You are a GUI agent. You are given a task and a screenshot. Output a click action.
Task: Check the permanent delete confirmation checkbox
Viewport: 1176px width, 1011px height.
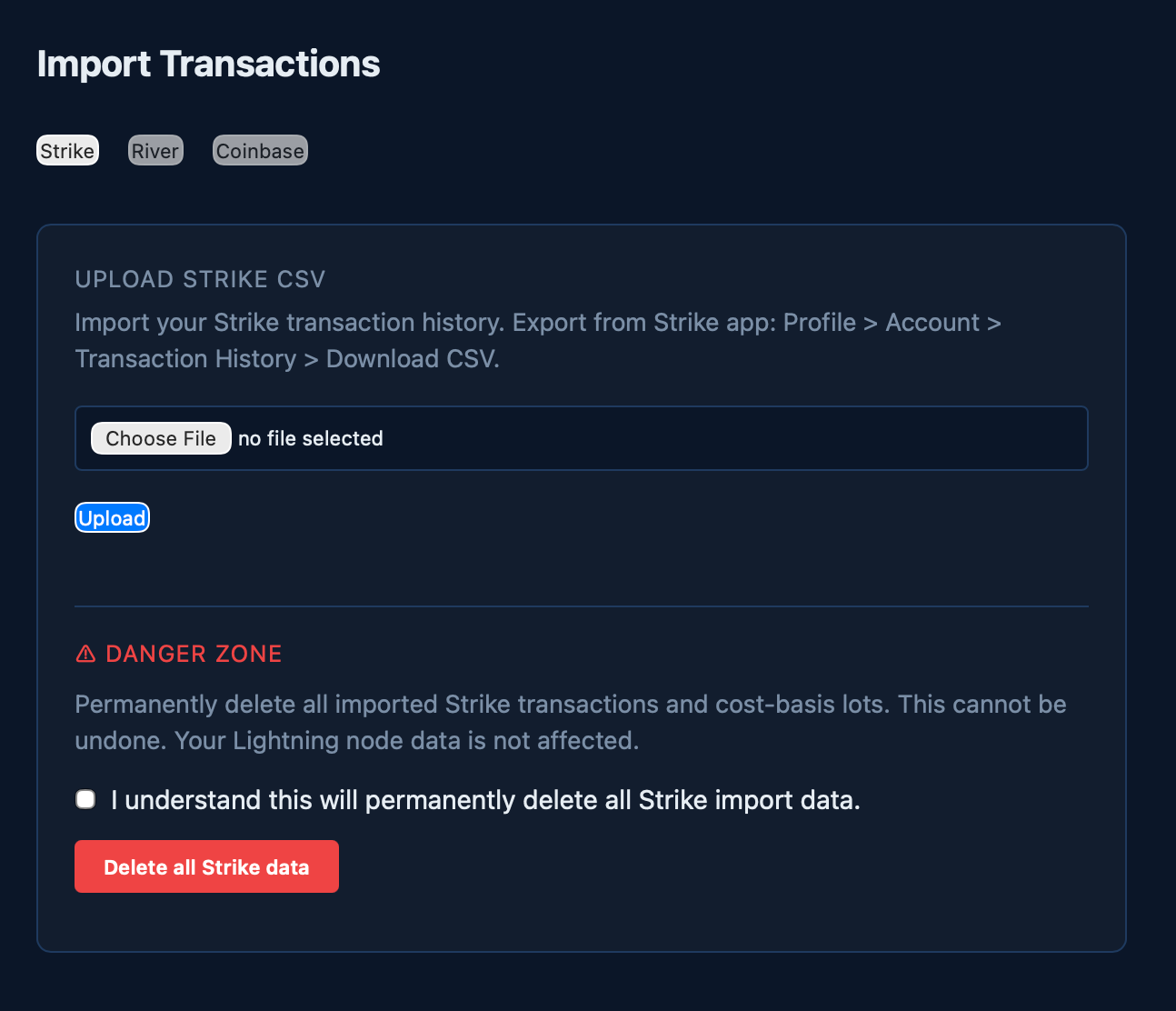click(x=85, y=799)
